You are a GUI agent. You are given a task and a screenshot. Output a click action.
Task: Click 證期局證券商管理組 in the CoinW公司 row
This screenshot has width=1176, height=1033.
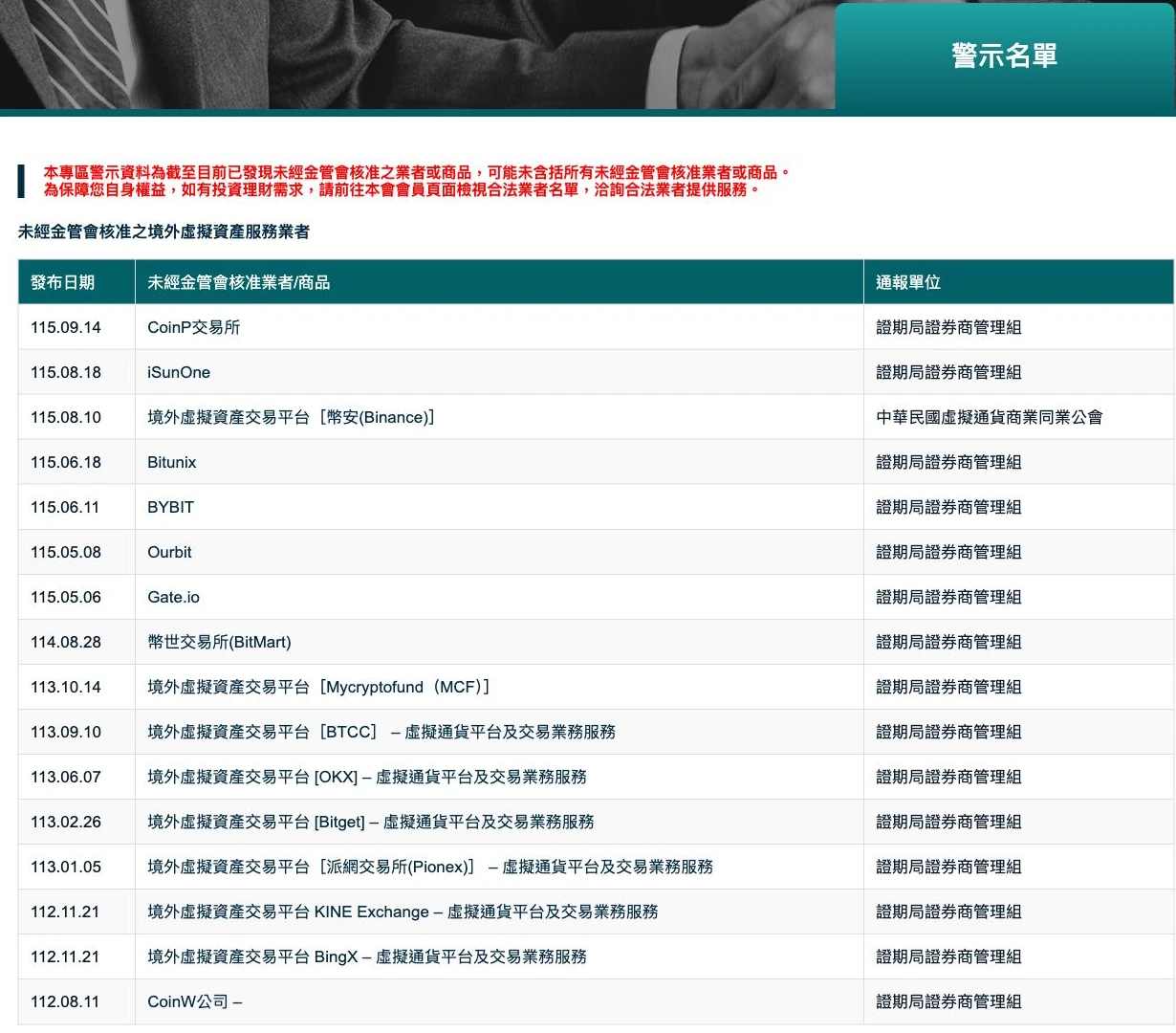949,1001
